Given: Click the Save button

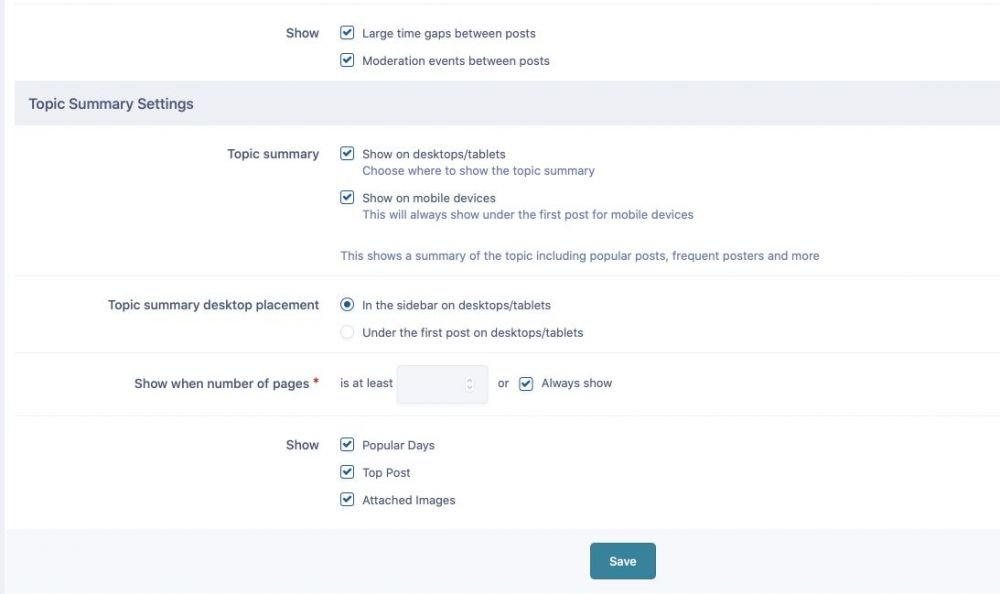Looking at the screenshot, I should point(622,561).
